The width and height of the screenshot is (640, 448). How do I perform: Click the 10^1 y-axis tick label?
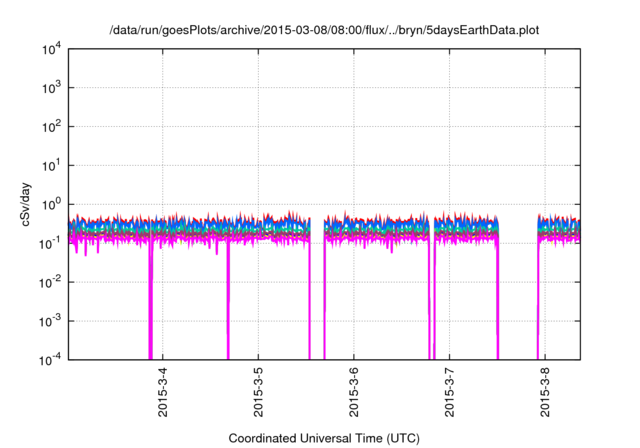coord(52,165)
